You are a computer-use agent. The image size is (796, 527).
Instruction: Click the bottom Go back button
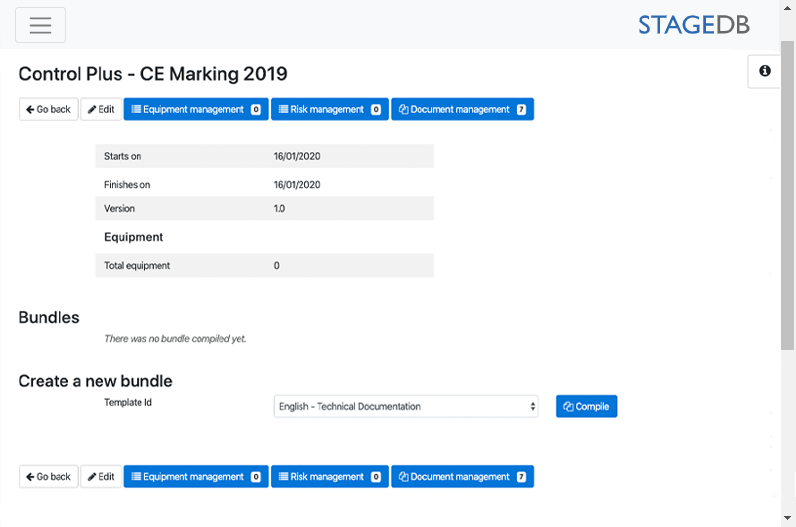click(x=49, y=477)
